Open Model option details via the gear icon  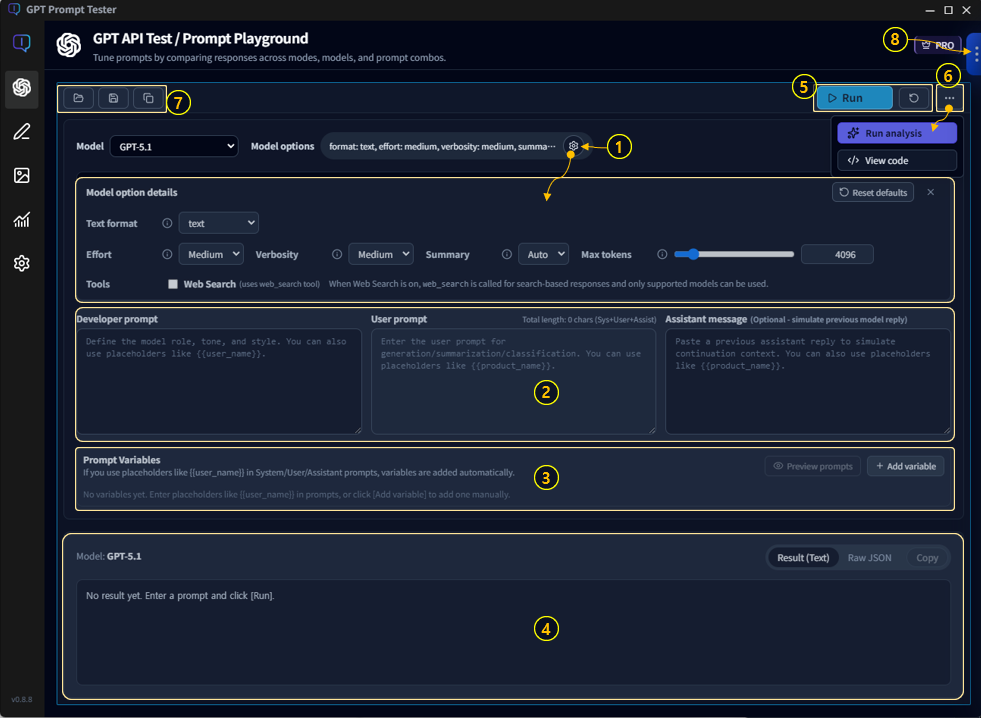point(573,146)
